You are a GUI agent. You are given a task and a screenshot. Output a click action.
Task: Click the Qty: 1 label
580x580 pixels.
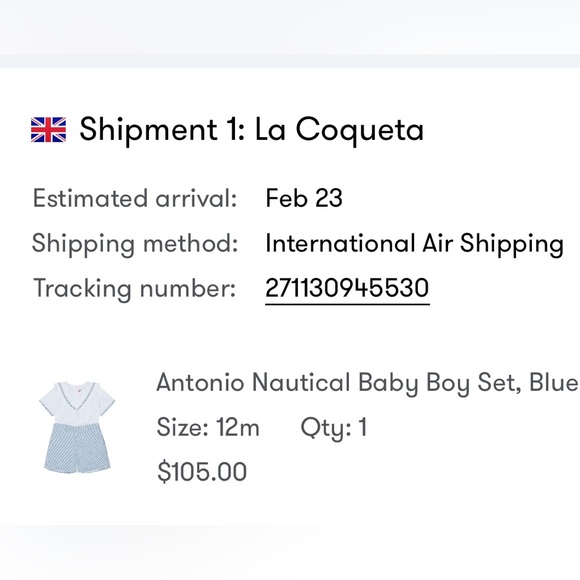coord(334,428)
